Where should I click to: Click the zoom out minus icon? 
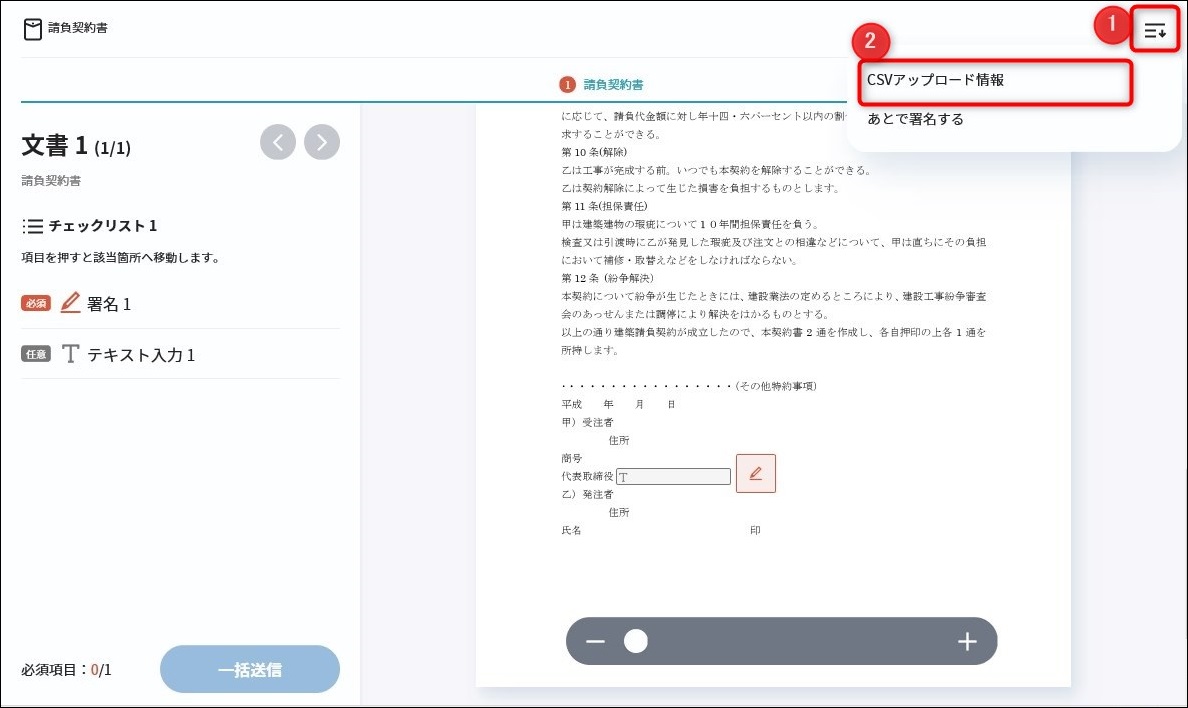pyautogui.click(x=595, y=641)
